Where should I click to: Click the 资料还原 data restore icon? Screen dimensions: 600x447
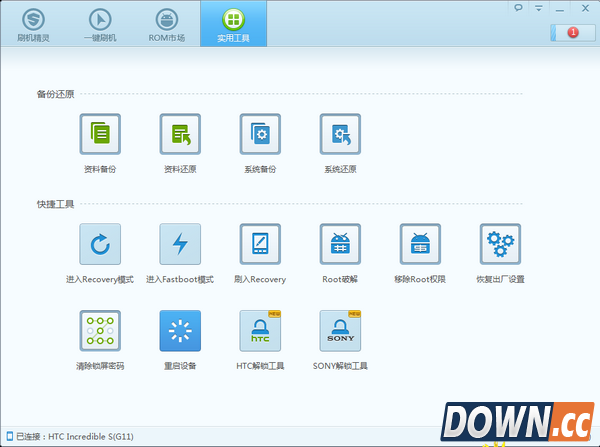tap(180, 134)
